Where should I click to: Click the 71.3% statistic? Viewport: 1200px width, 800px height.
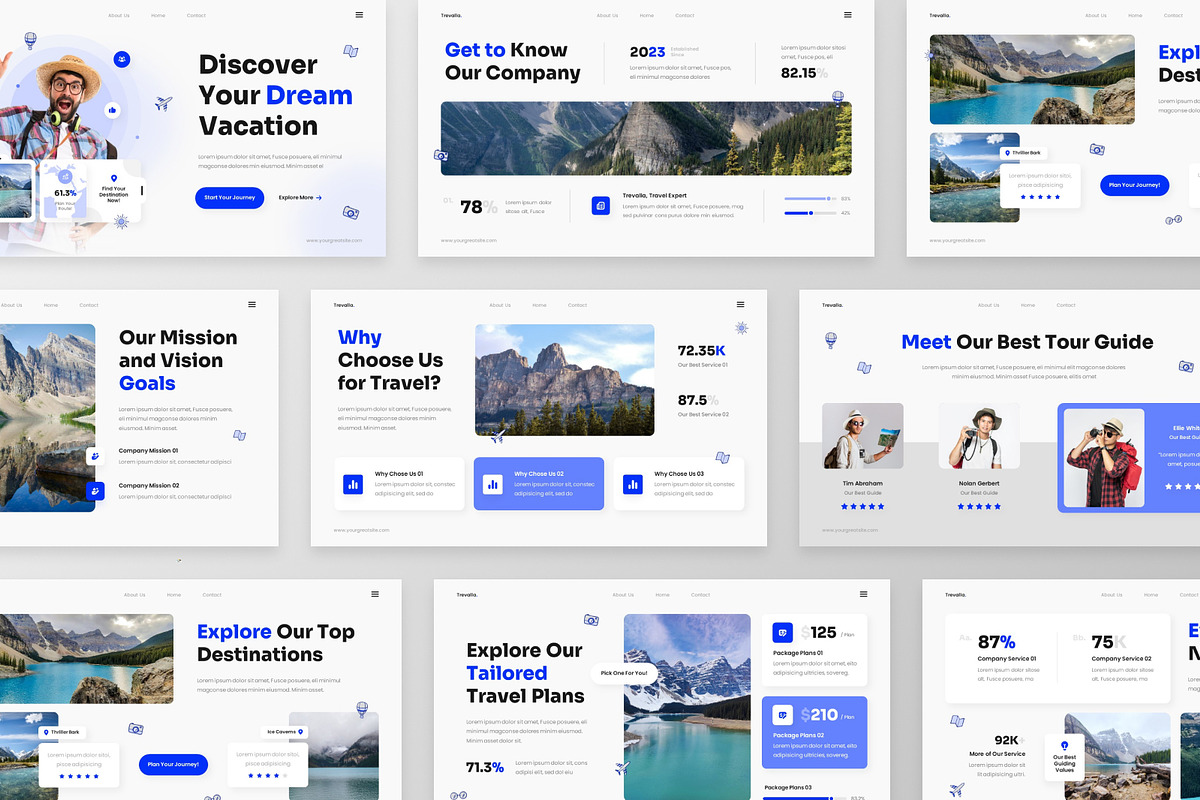click(x=485, y=768)
